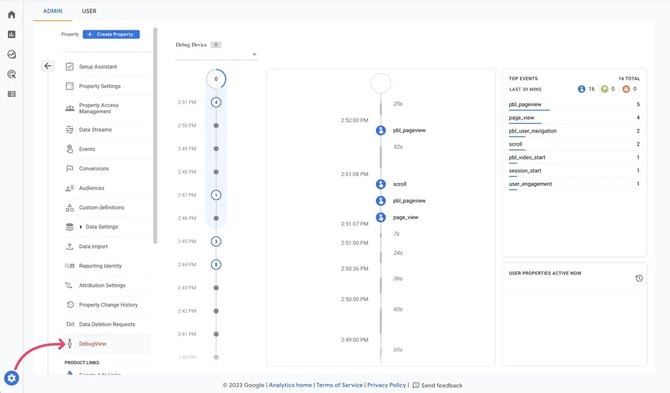Screen dimensions: 670x393
Task: Click the Custom definitions shapes icon
Action: coord(70,208)
